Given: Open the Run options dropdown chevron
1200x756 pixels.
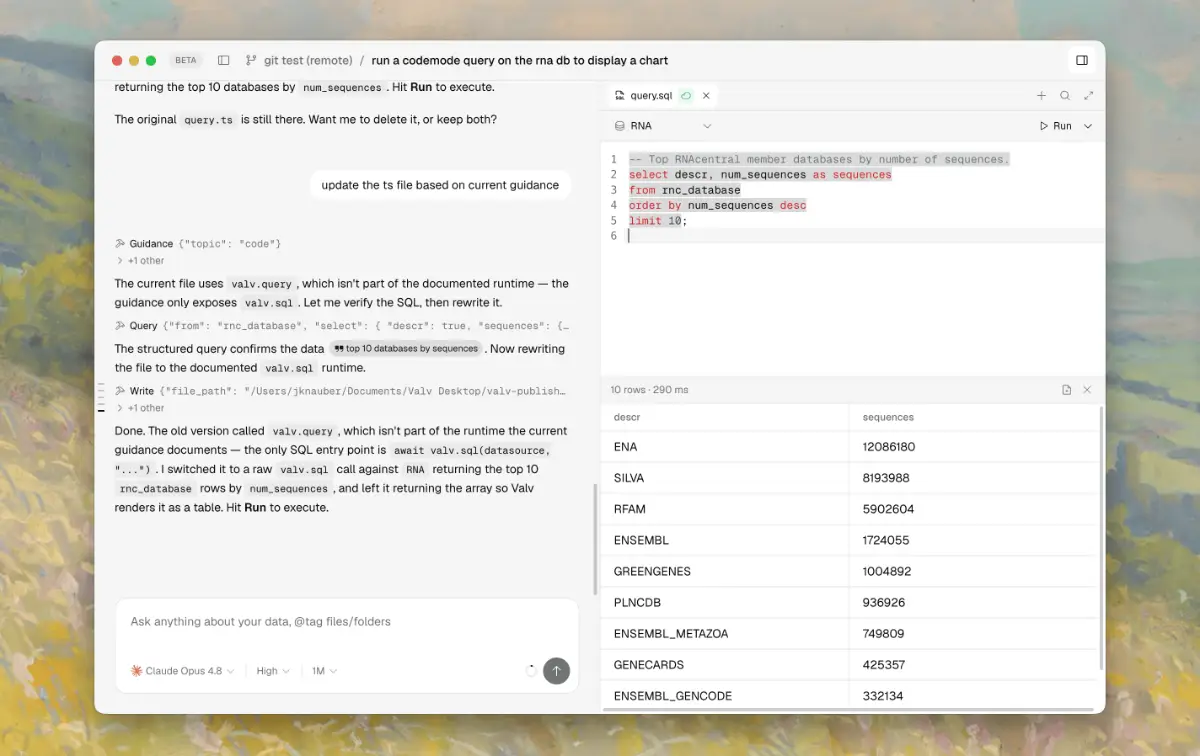Looking at the screenshot, I should pos(1088,126).
